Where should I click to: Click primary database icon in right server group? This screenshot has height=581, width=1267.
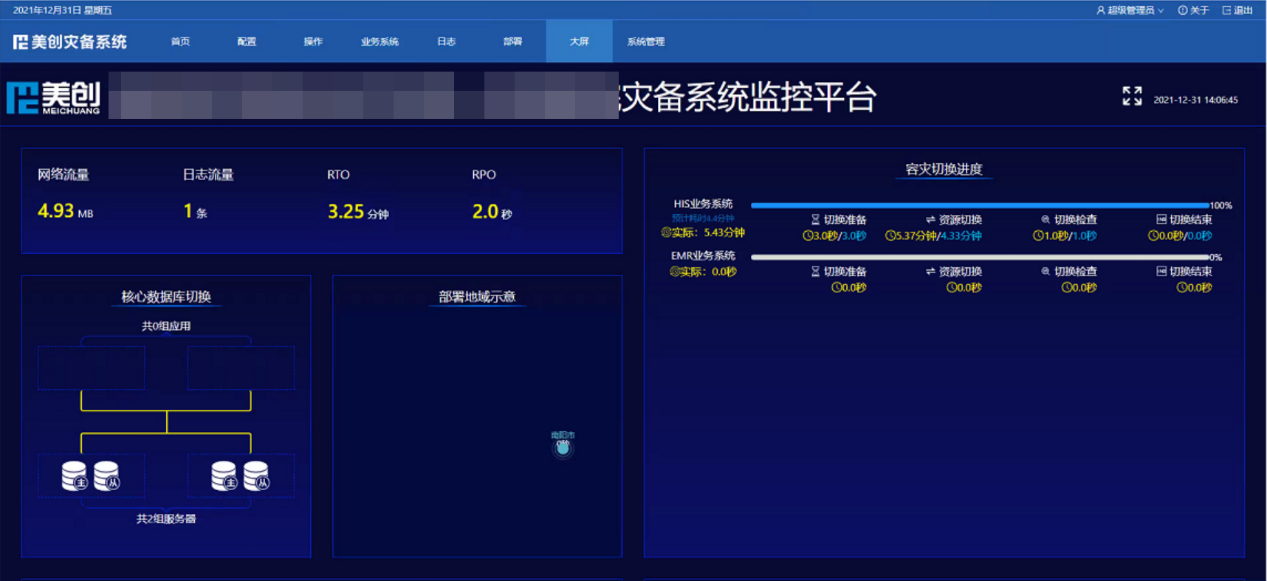225,476
